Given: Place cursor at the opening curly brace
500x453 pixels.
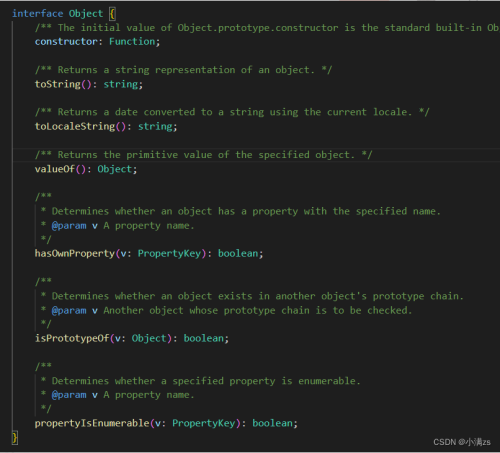Looking at the screenshot, I should [x=112, y=14].
